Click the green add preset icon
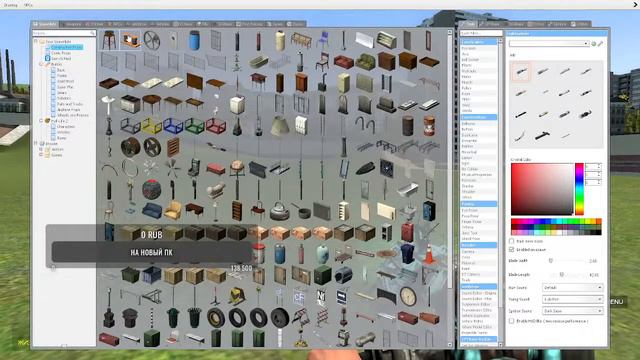 tap(594, 44)
